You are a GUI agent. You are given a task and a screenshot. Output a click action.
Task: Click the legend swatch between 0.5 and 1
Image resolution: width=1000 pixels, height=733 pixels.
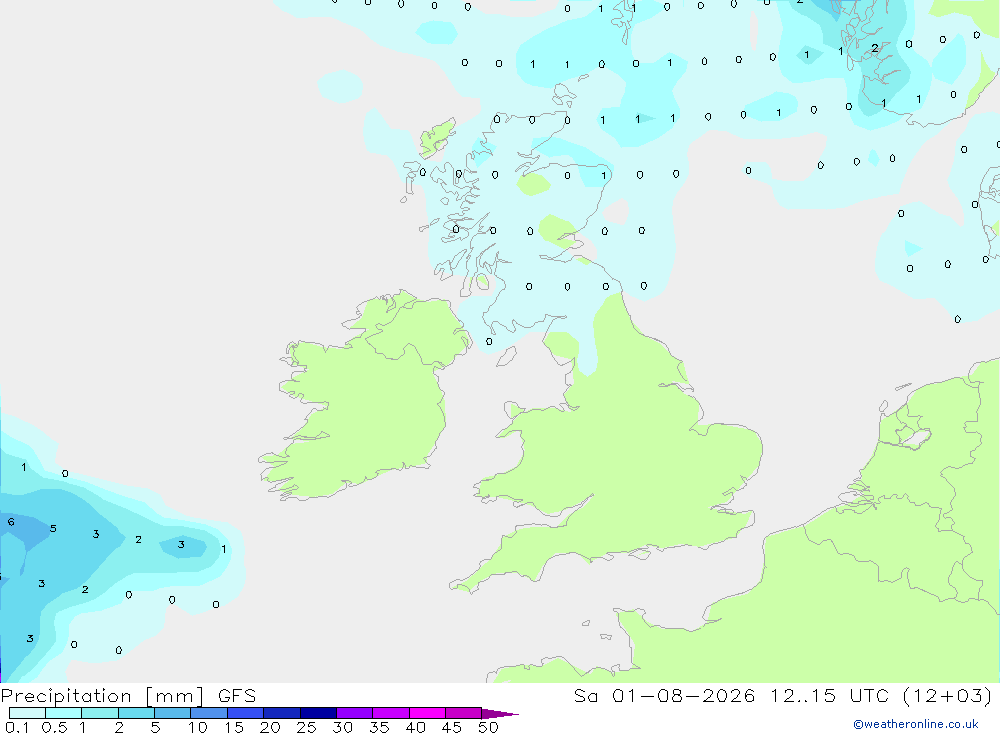pyautogui.click(x=64, y=713)
